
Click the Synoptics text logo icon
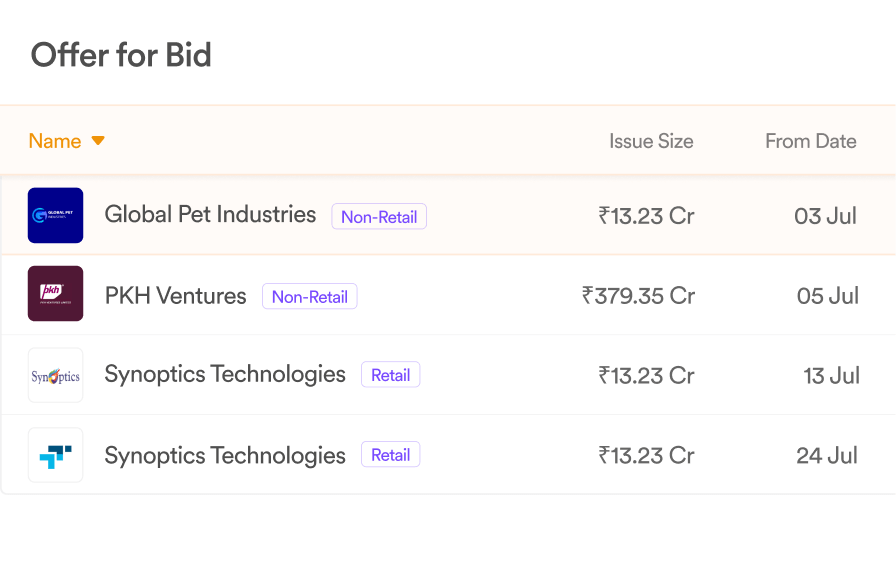[x=55, y=375]
